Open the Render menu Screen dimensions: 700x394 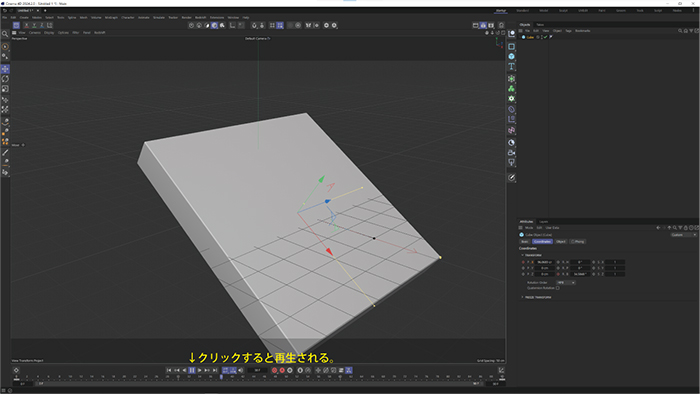click(x=186, y=17)
